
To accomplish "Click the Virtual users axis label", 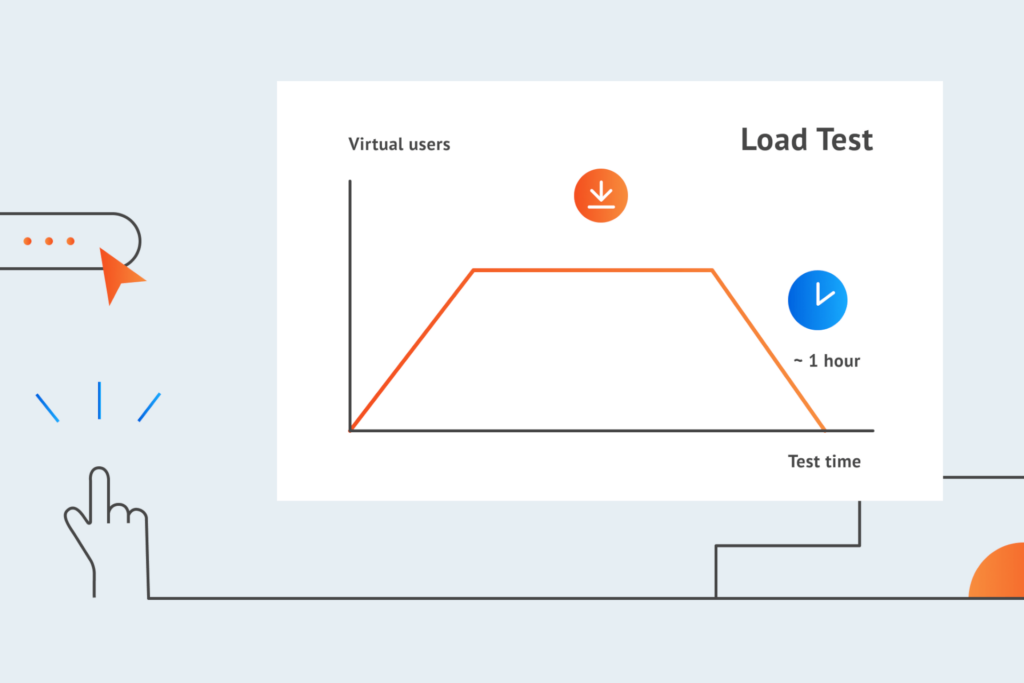I will pos(399,144).
